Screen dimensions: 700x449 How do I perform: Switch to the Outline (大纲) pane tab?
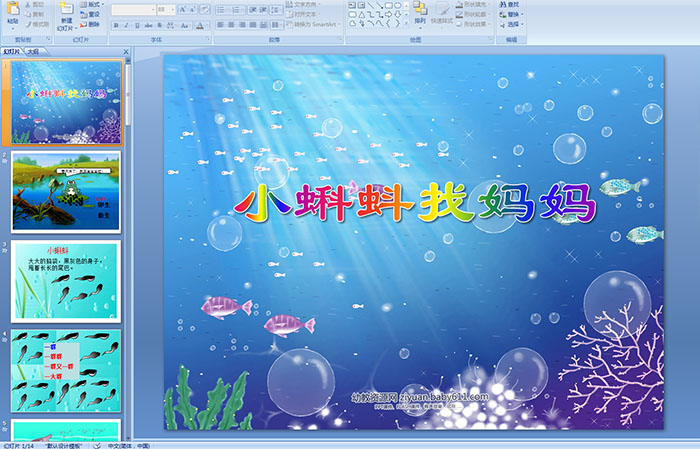point(34,50)
